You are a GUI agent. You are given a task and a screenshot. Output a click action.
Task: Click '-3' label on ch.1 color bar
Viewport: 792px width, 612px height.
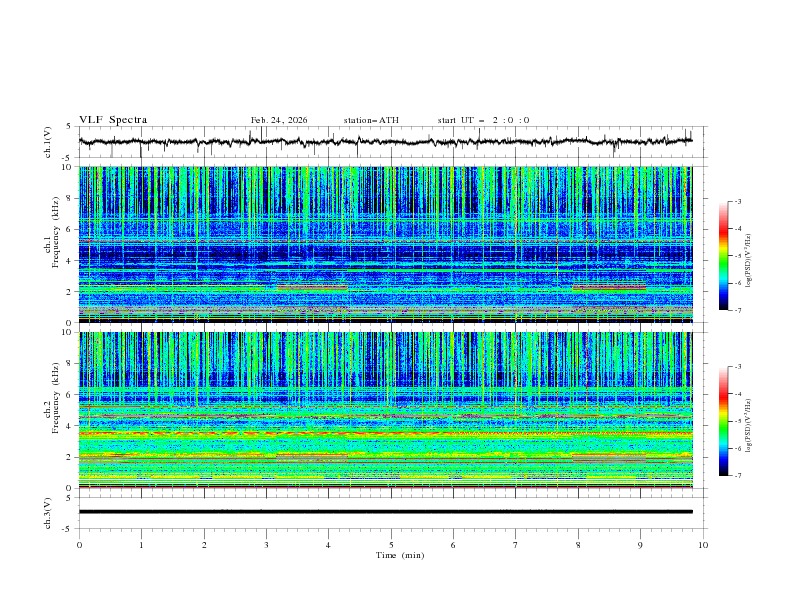pyautogui.click(x=738, y=201)
